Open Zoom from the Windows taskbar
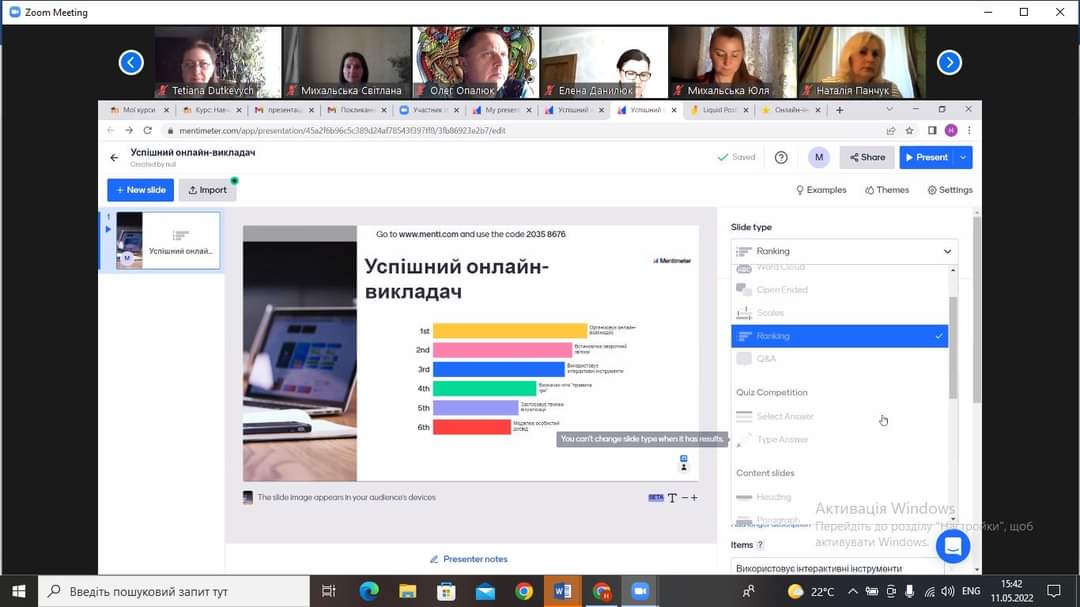The width and height of the screenshot is (1080, 607). click(x=640, y=591)
